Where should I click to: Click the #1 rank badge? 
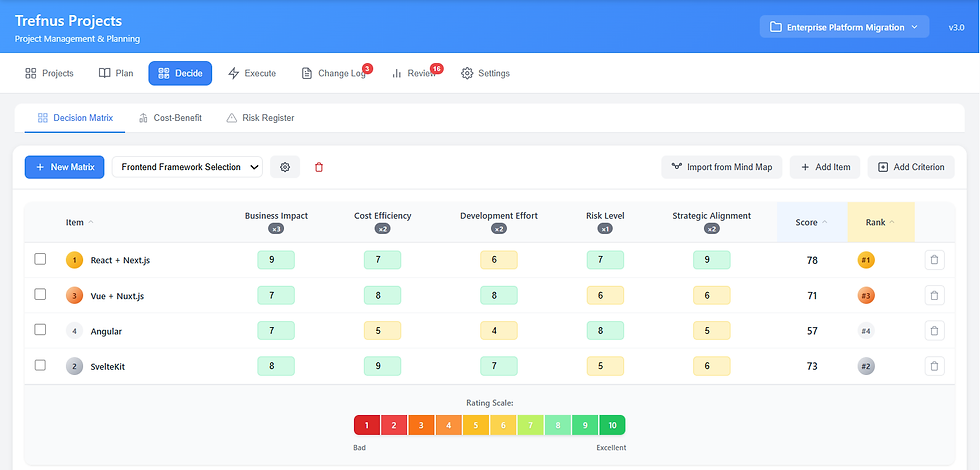pyautogui.click(x=866, y=260)
